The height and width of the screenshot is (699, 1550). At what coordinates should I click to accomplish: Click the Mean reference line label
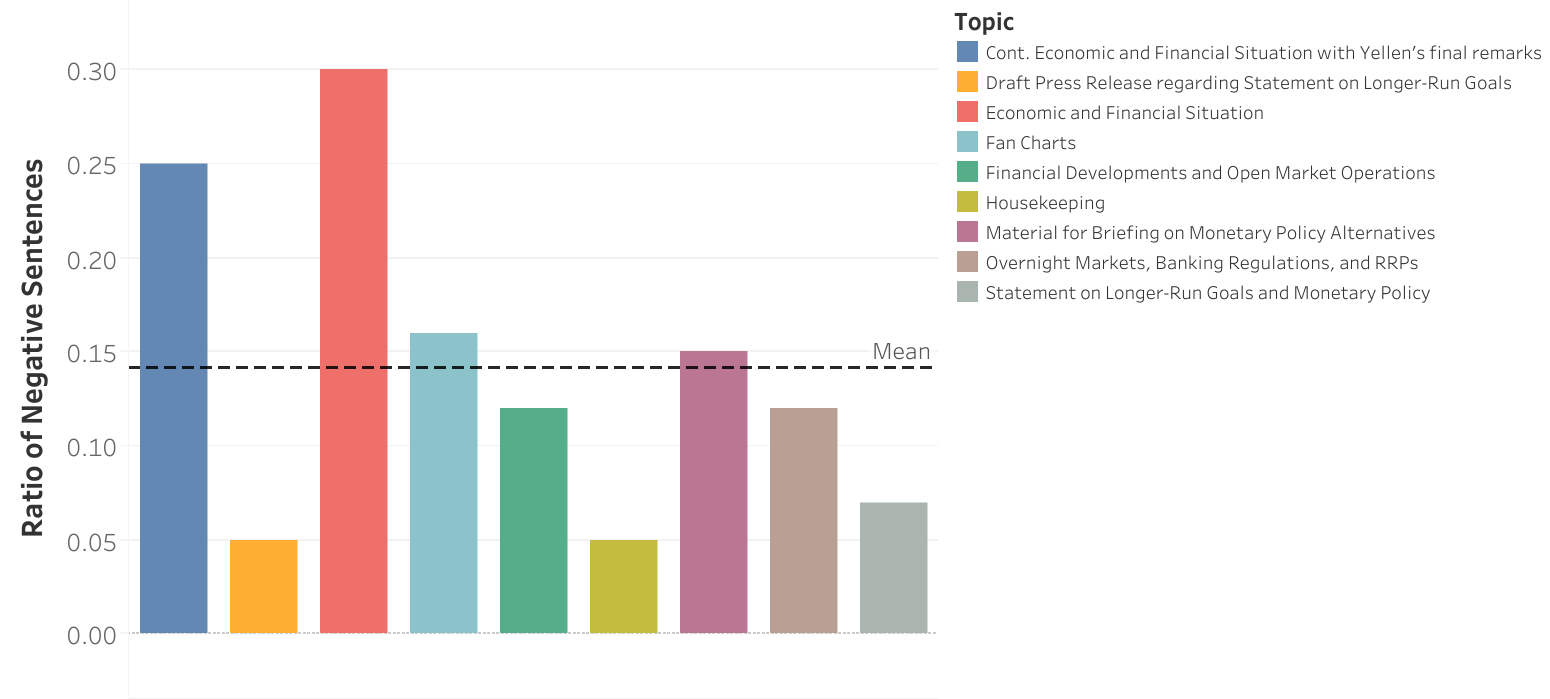click(x=901, y=352)
